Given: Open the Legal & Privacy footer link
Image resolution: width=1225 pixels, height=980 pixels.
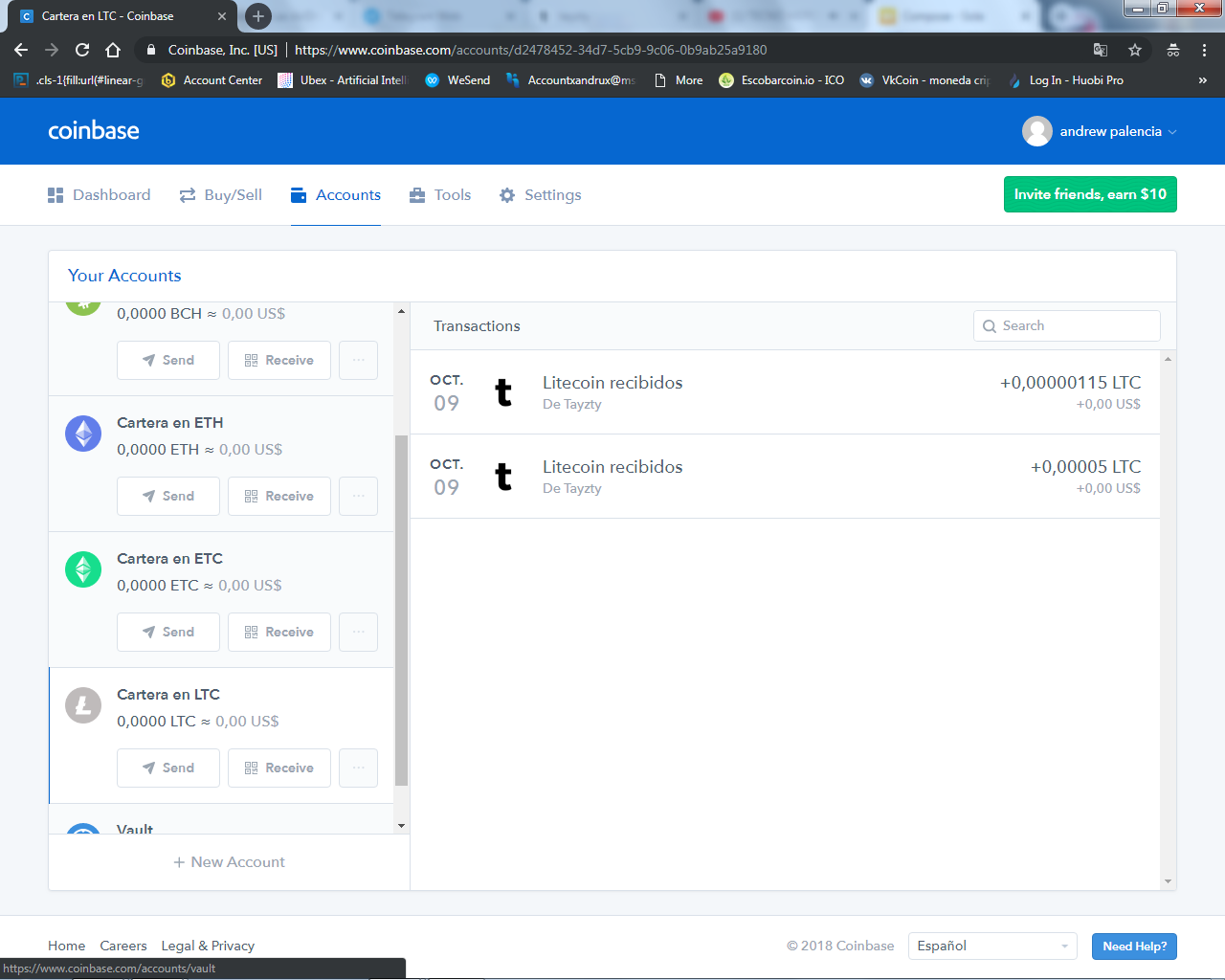Looking at the screenshot, I should click(208, 946).
